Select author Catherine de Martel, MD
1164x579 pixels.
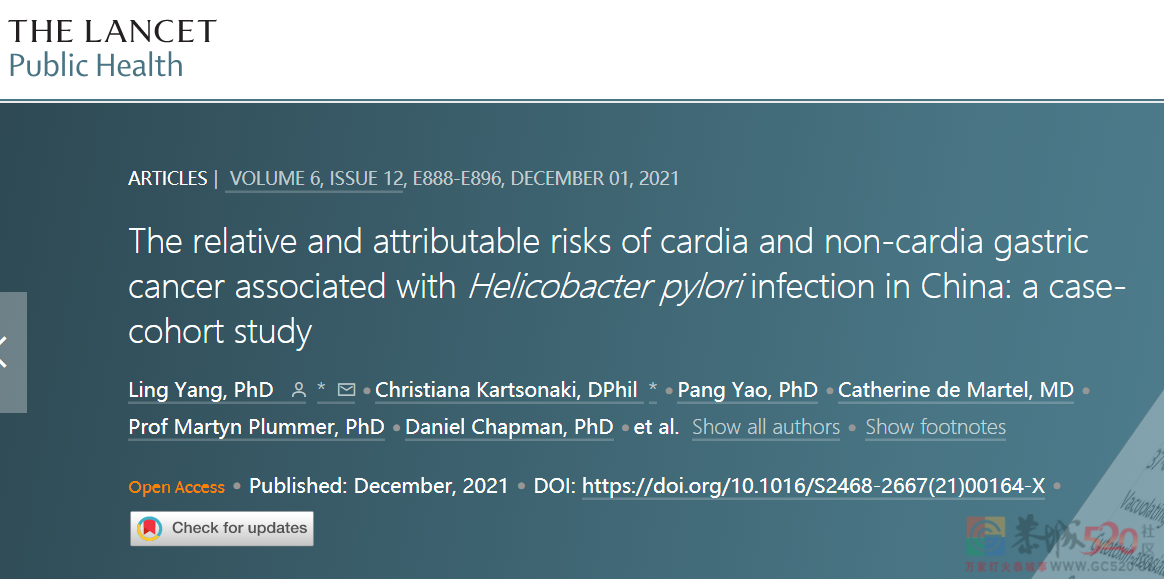click(956, 390)
